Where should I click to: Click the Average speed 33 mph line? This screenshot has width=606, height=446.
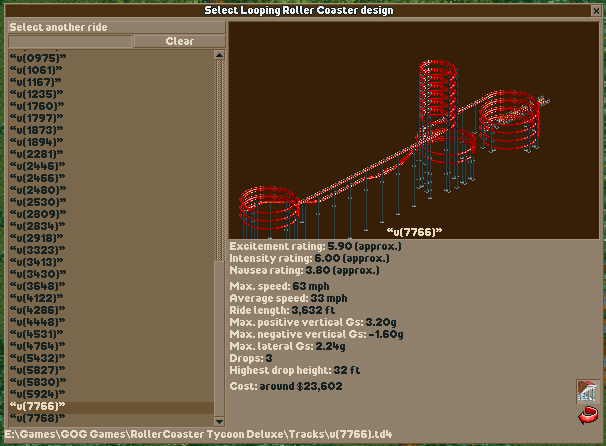tap(288, 298)
